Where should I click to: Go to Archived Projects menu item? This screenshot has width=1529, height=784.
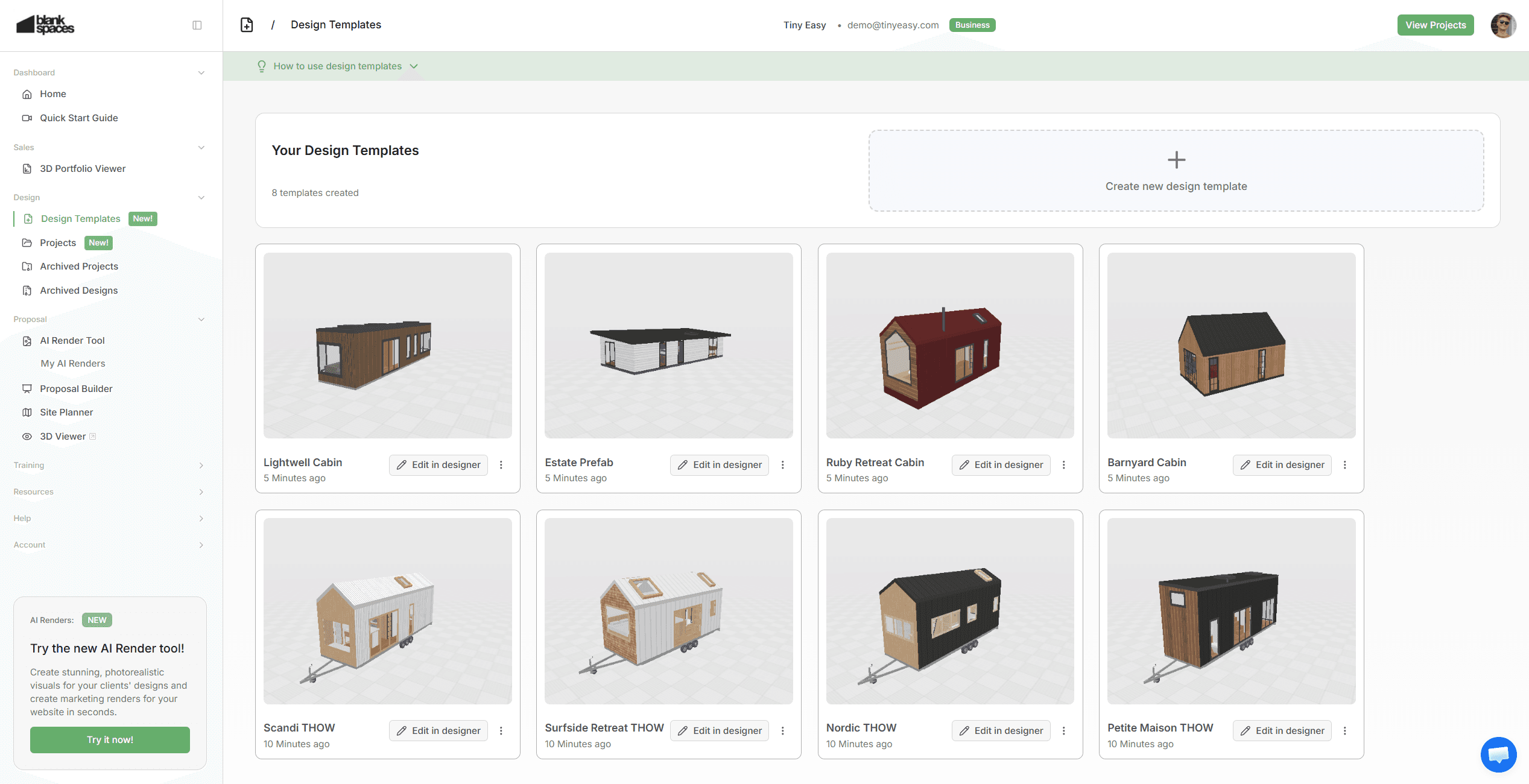click(79, 267)
